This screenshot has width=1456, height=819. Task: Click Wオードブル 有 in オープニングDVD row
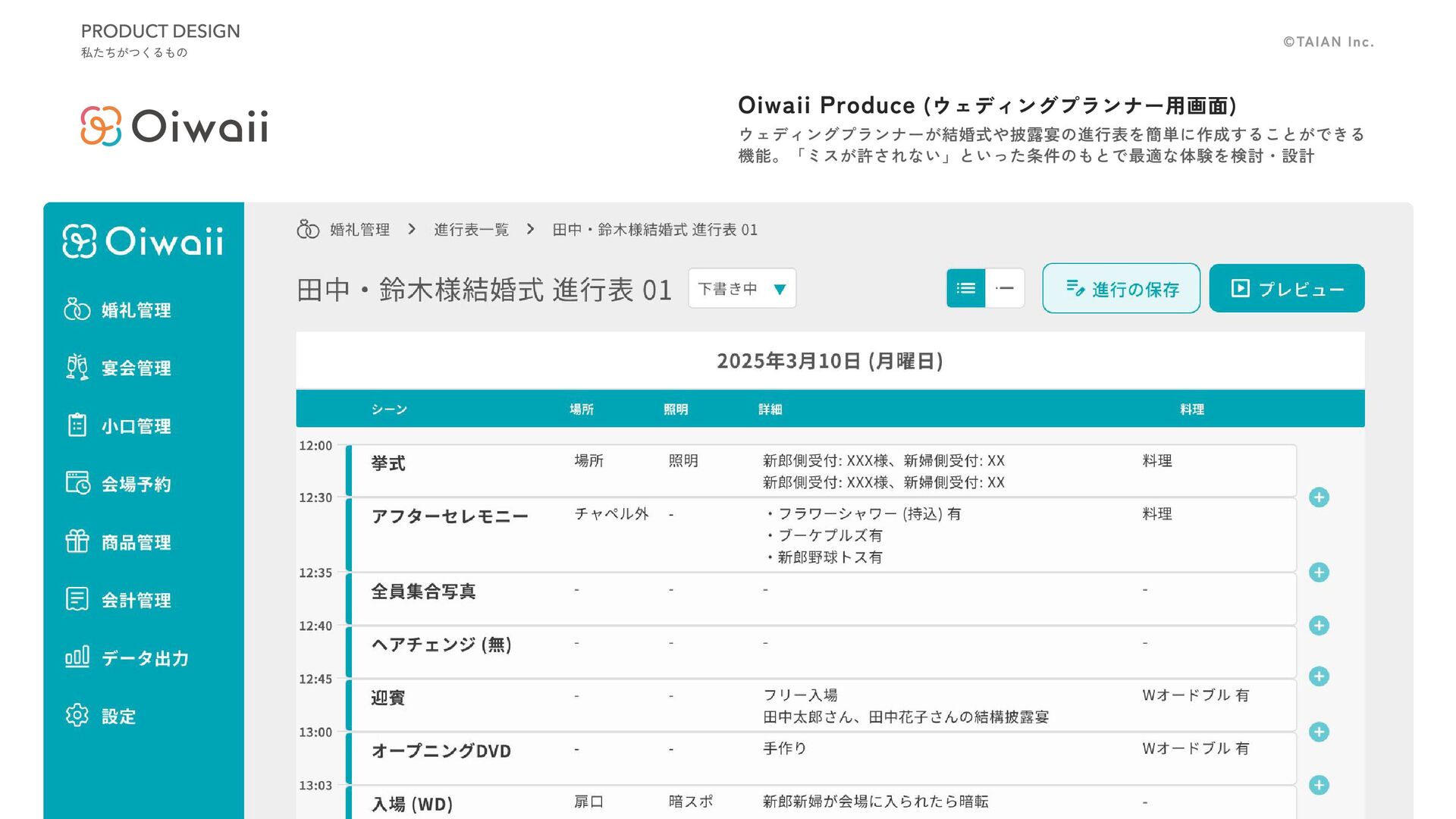tap(1196, 748)
